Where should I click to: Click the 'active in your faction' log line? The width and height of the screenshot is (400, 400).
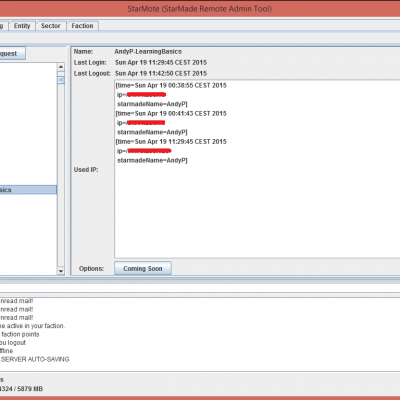pos(32,326)
